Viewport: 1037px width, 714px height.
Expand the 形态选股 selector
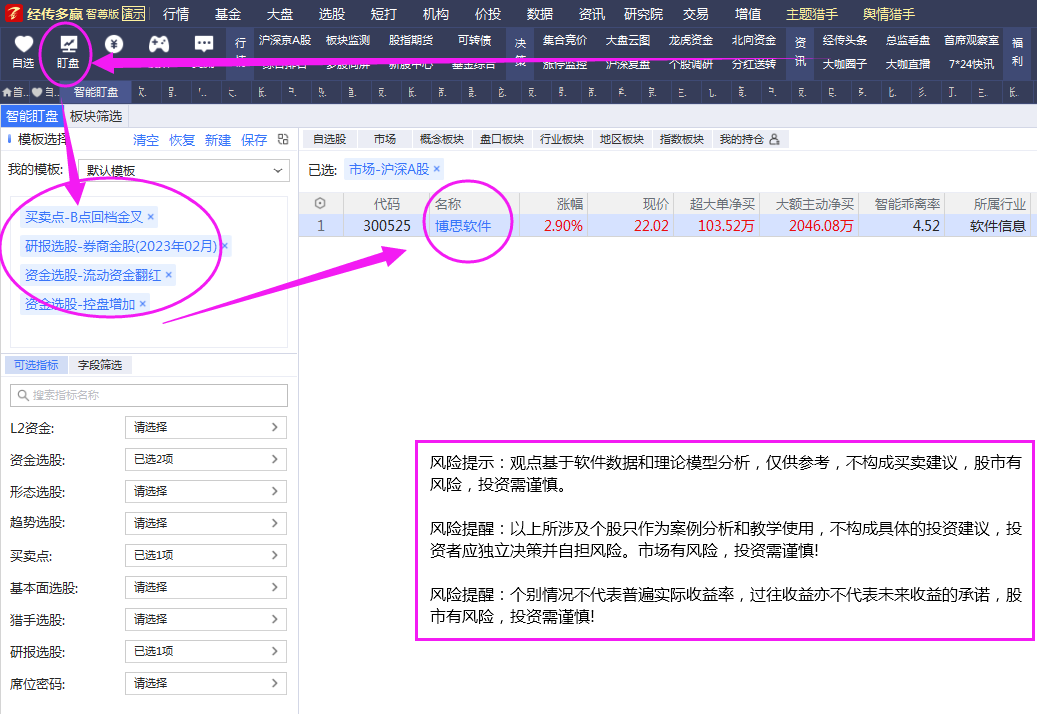point(206,491)
